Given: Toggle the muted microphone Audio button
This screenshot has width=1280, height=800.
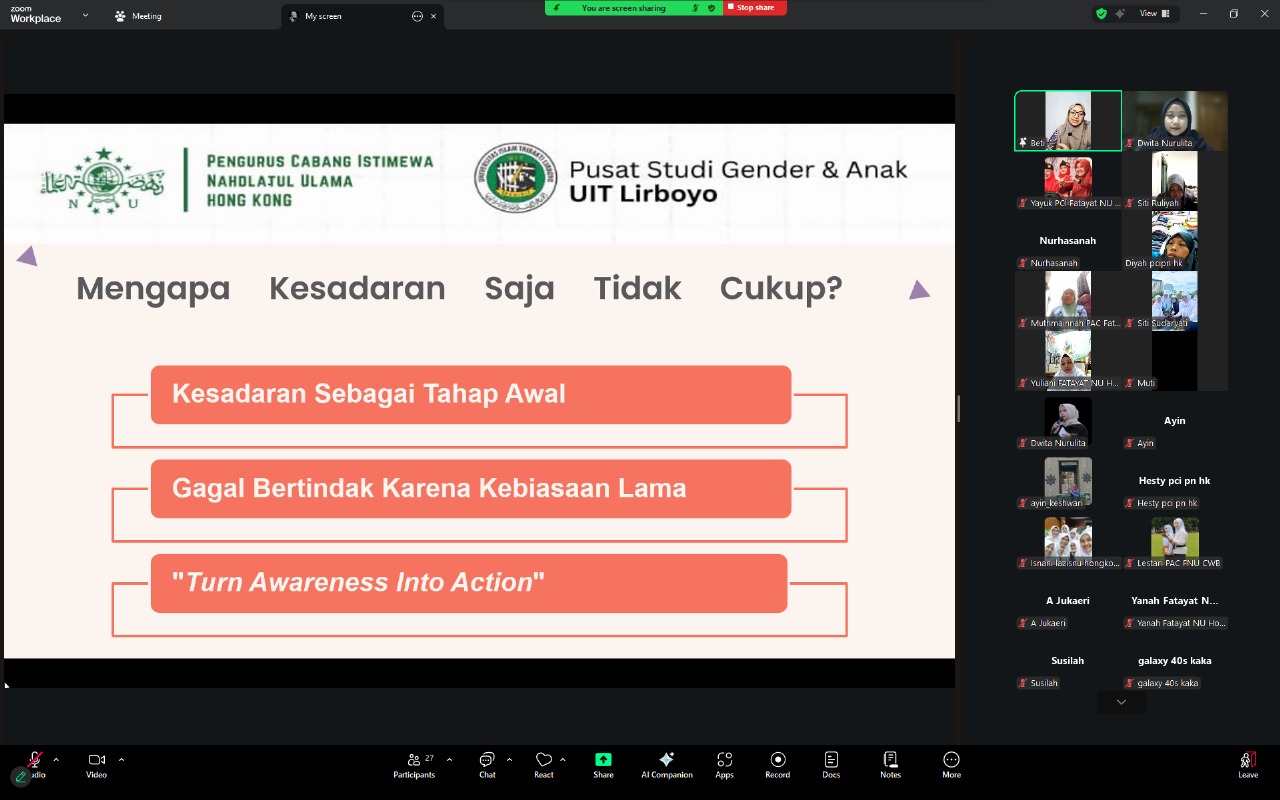Looking at the screenshot, I should tap(35, 761).
